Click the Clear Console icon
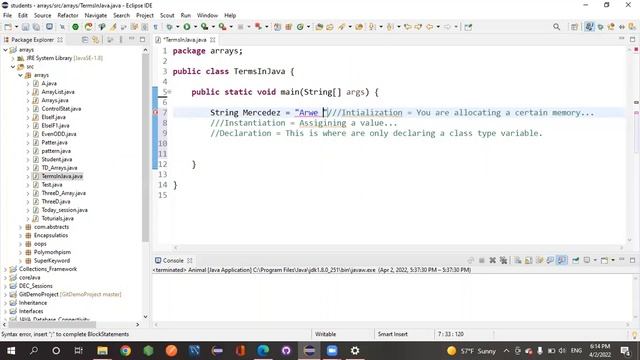The height and width of the screenshot is (360, 640). tap(518, 260)
